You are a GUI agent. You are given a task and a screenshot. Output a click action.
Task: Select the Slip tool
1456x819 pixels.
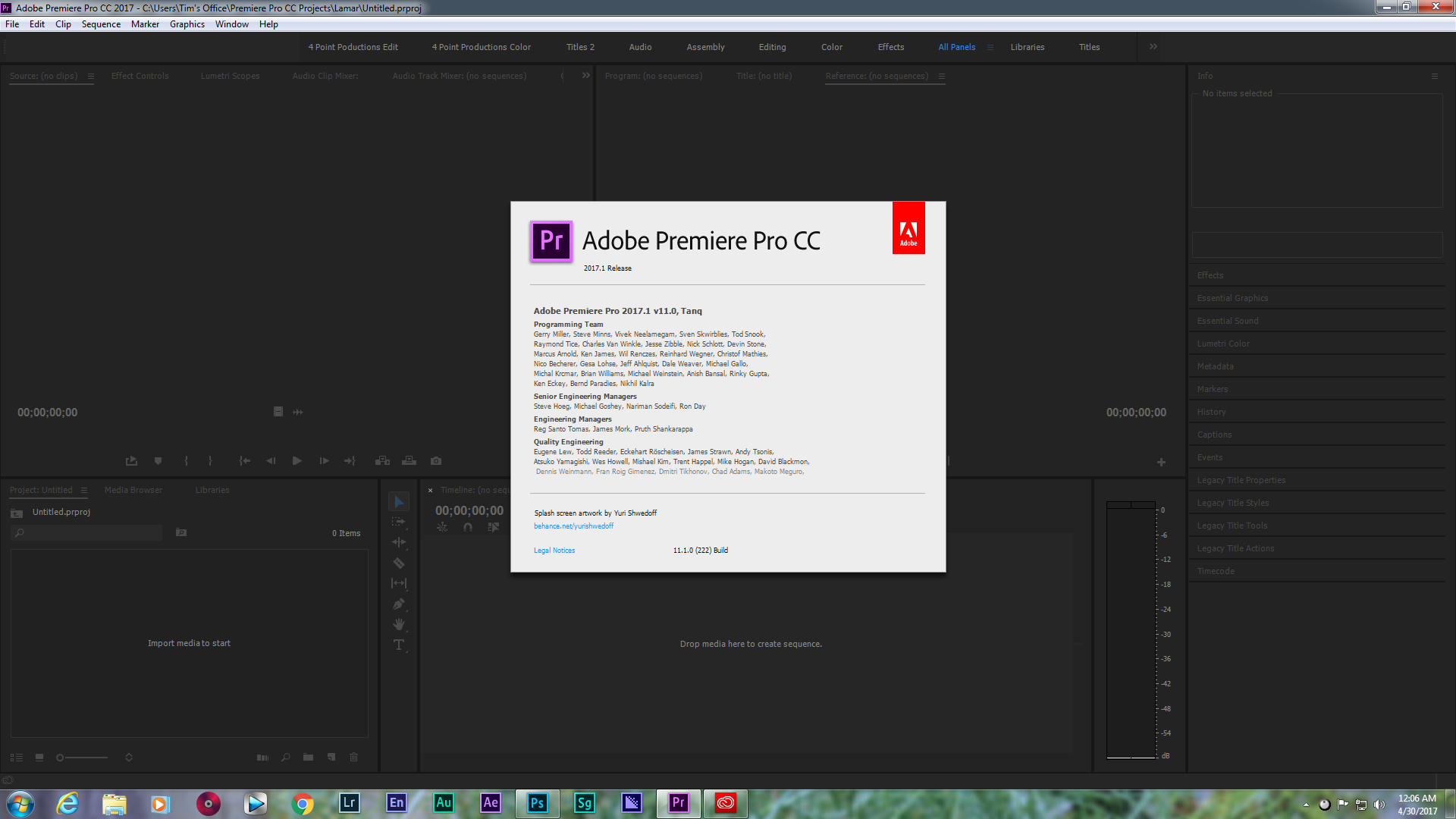[399, 583]
